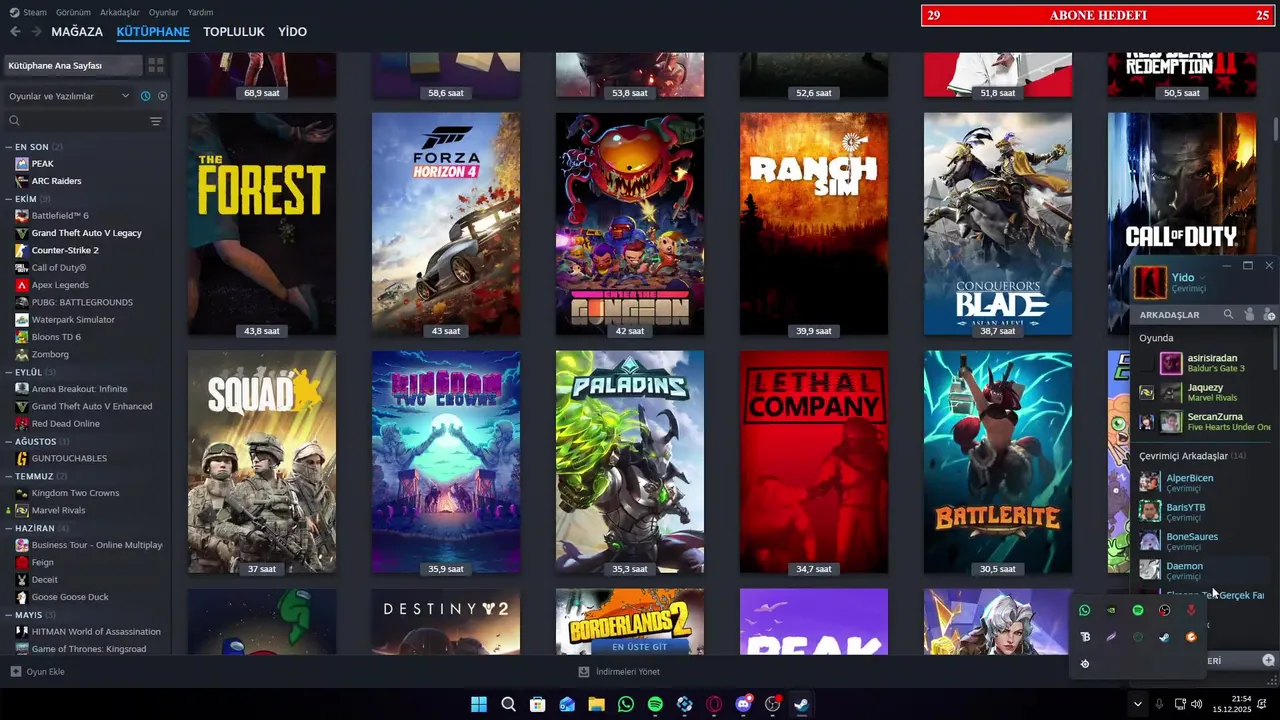Open Spotify from the tray overflow popup
The image size is (1280, 720).
1138,610
